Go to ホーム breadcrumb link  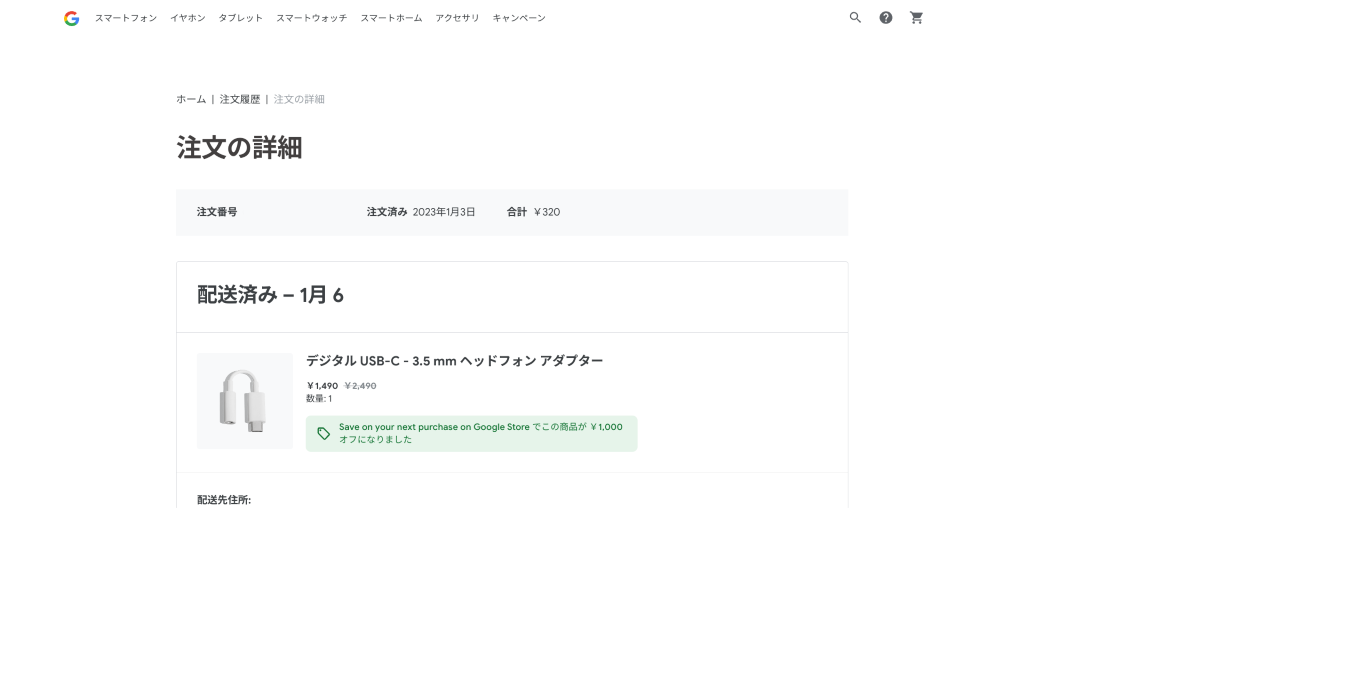tap(191, 99)
